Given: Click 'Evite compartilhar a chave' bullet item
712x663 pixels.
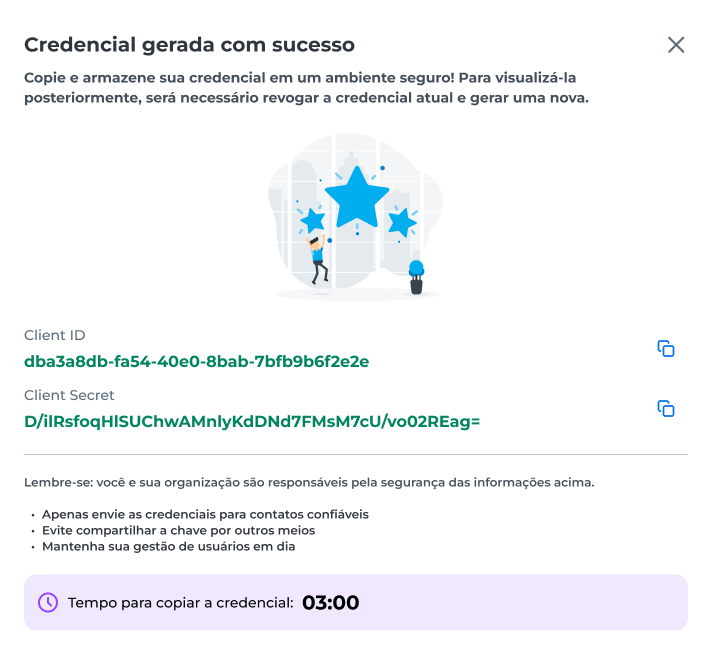Looking at the screenshot, I should tap(178, 530).
